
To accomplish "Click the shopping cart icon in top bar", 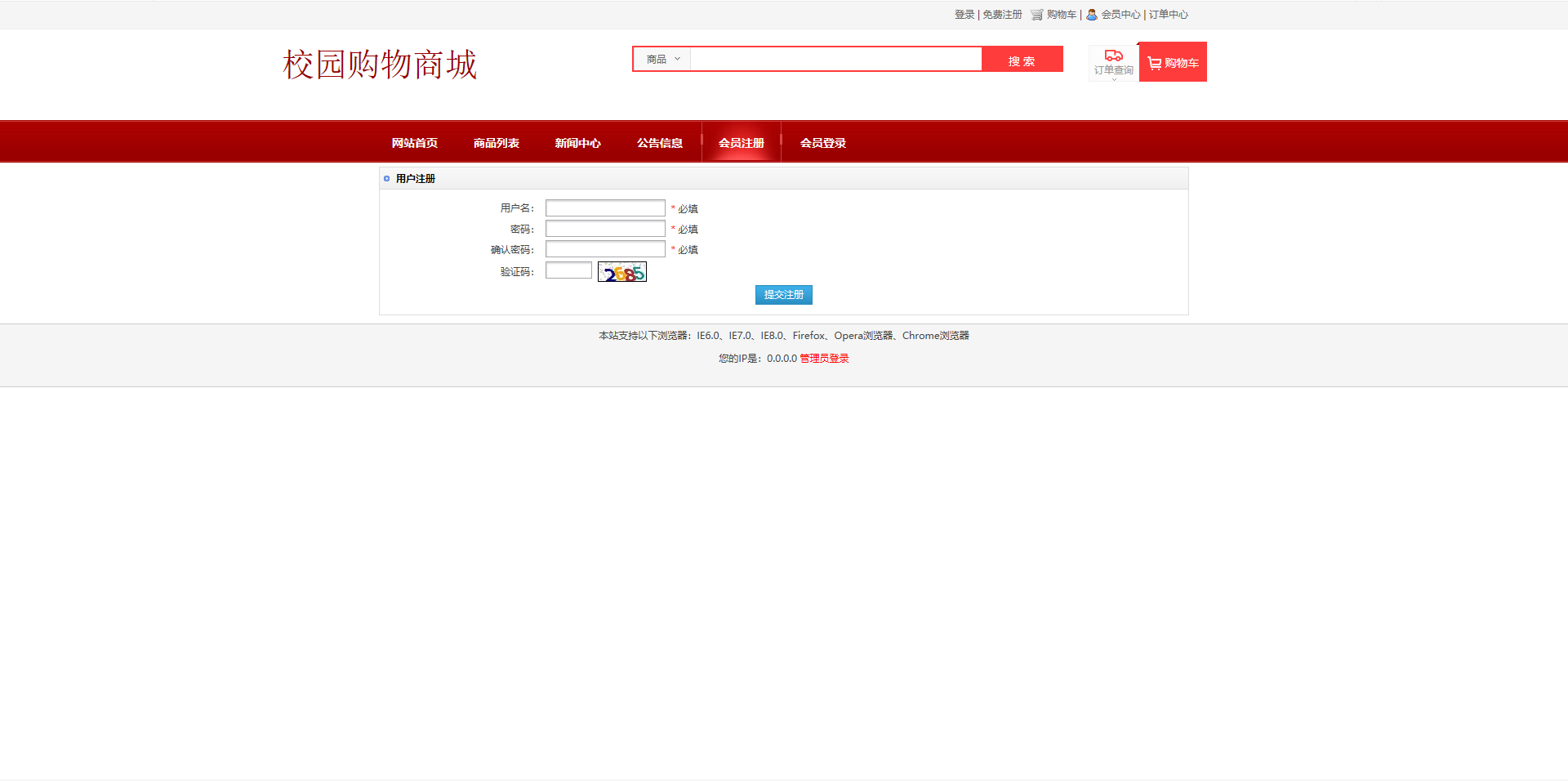I will 1036,15.
